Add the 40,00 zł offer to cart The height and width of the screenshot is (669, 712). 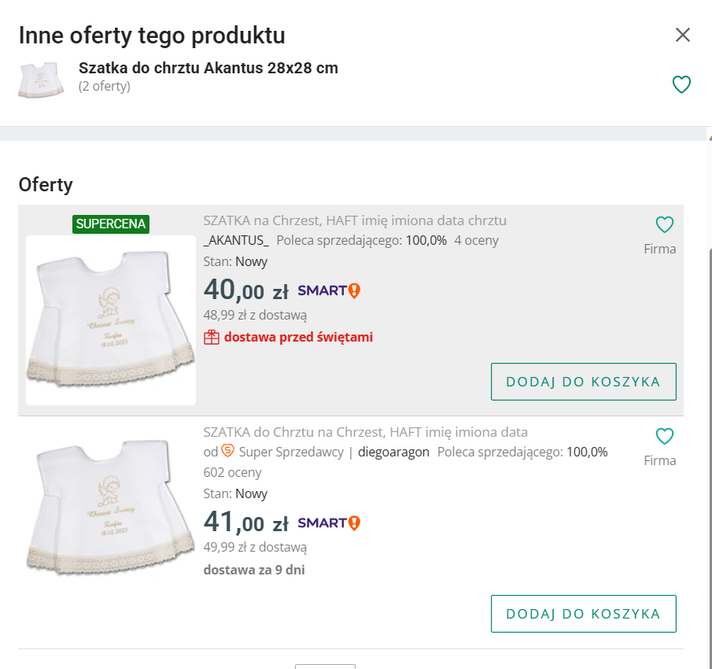coord(583,382)
